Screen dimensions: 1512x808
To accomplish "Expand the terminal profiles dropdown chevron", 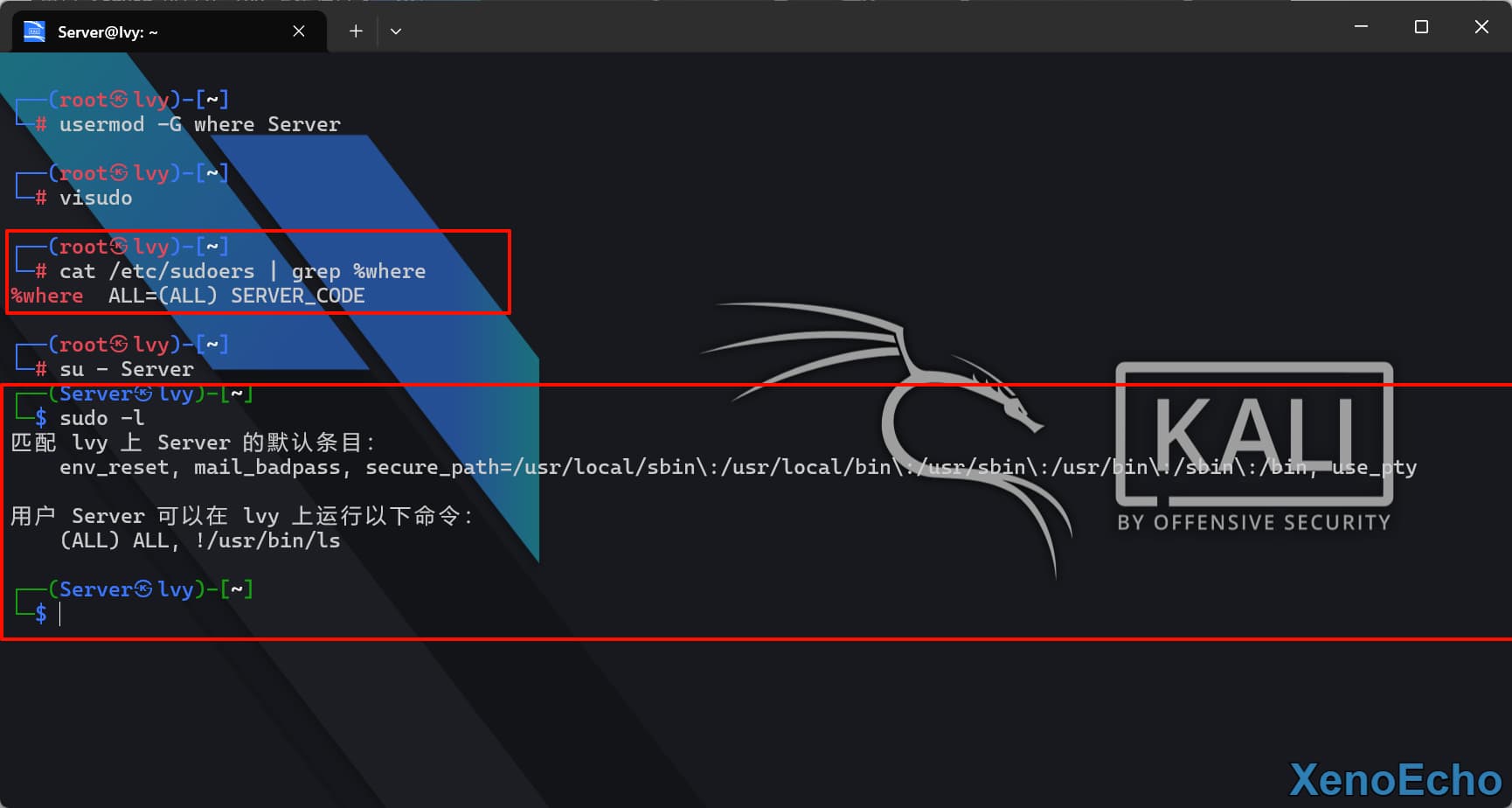I will coord(396,31).
